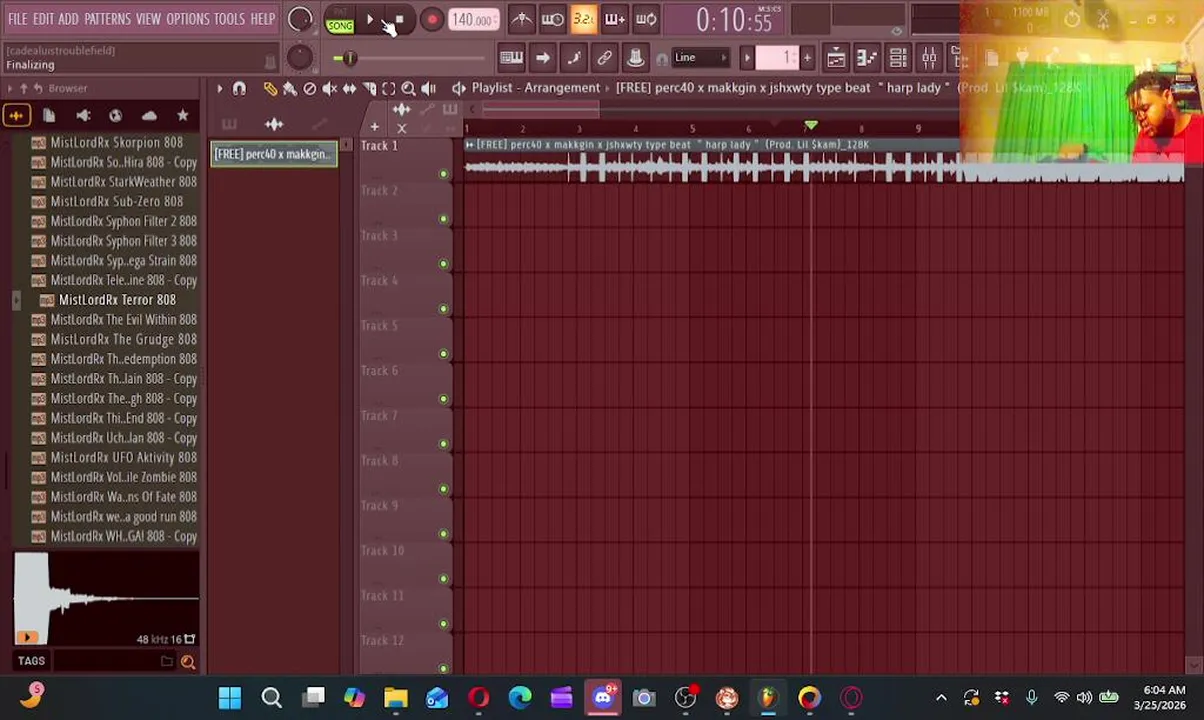Click the stamp icon next to link

point(635,58)
